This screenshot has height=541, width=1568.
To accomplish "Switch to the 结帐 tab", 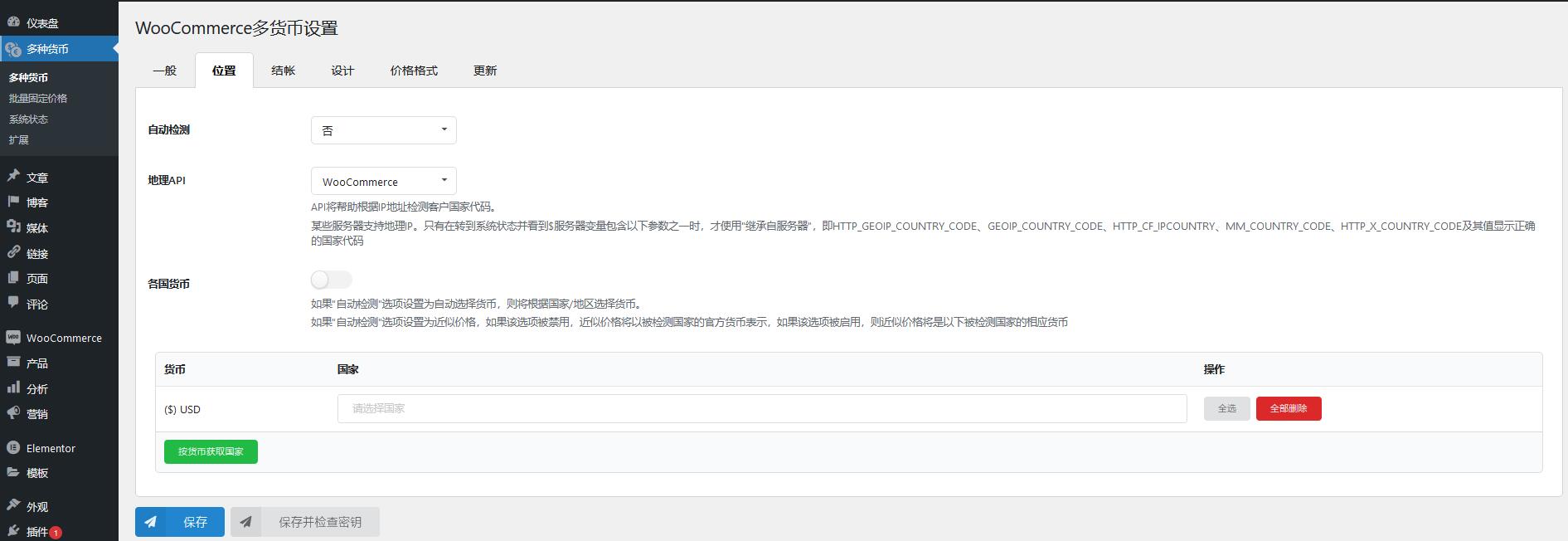I will coord(283,71).
